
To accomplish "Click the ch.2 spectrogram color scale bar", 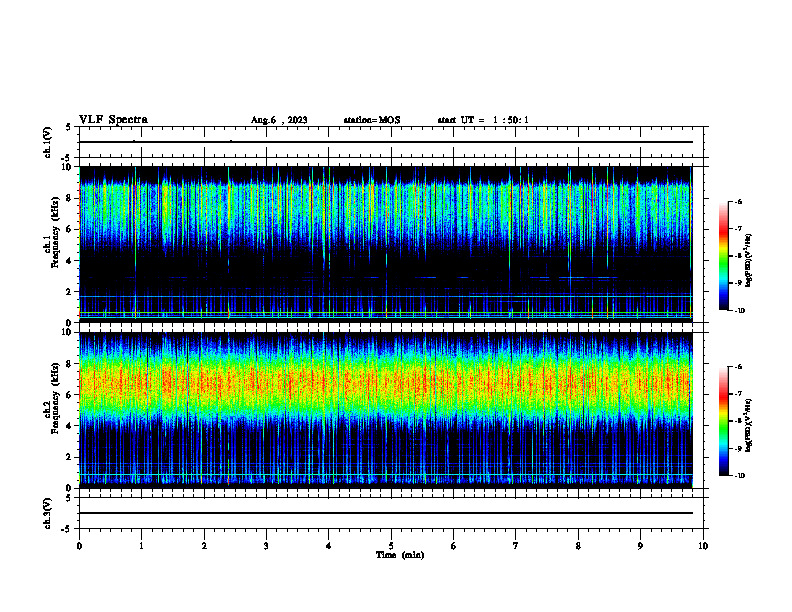I will point(723,421).
